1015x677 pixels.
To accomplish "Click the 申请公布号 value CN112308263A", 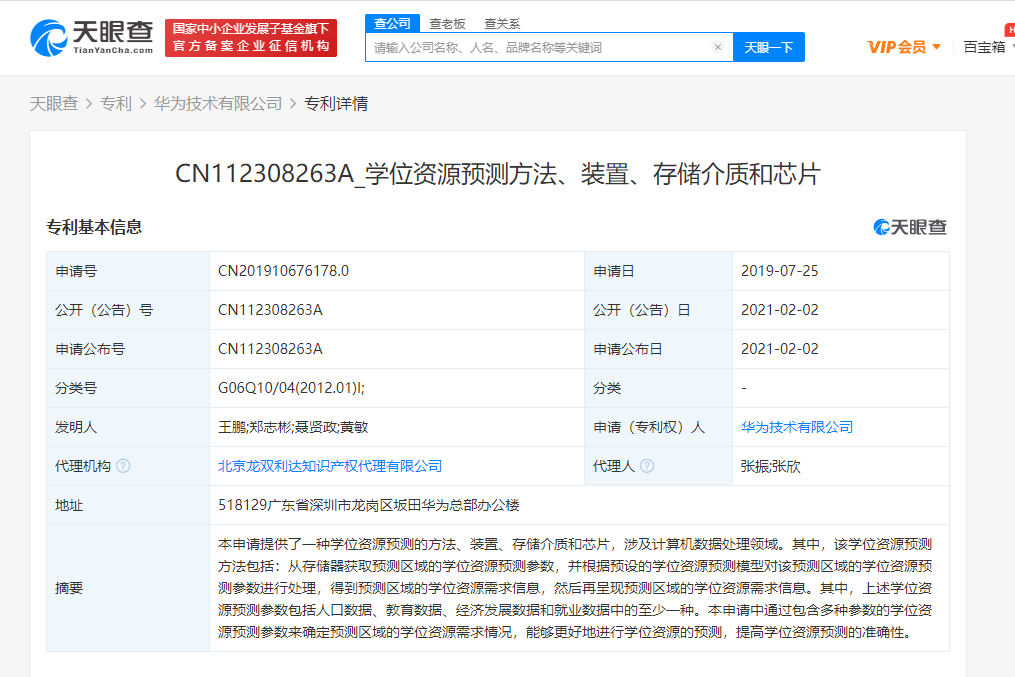I will pyautogui.click(x=271, y=350).
